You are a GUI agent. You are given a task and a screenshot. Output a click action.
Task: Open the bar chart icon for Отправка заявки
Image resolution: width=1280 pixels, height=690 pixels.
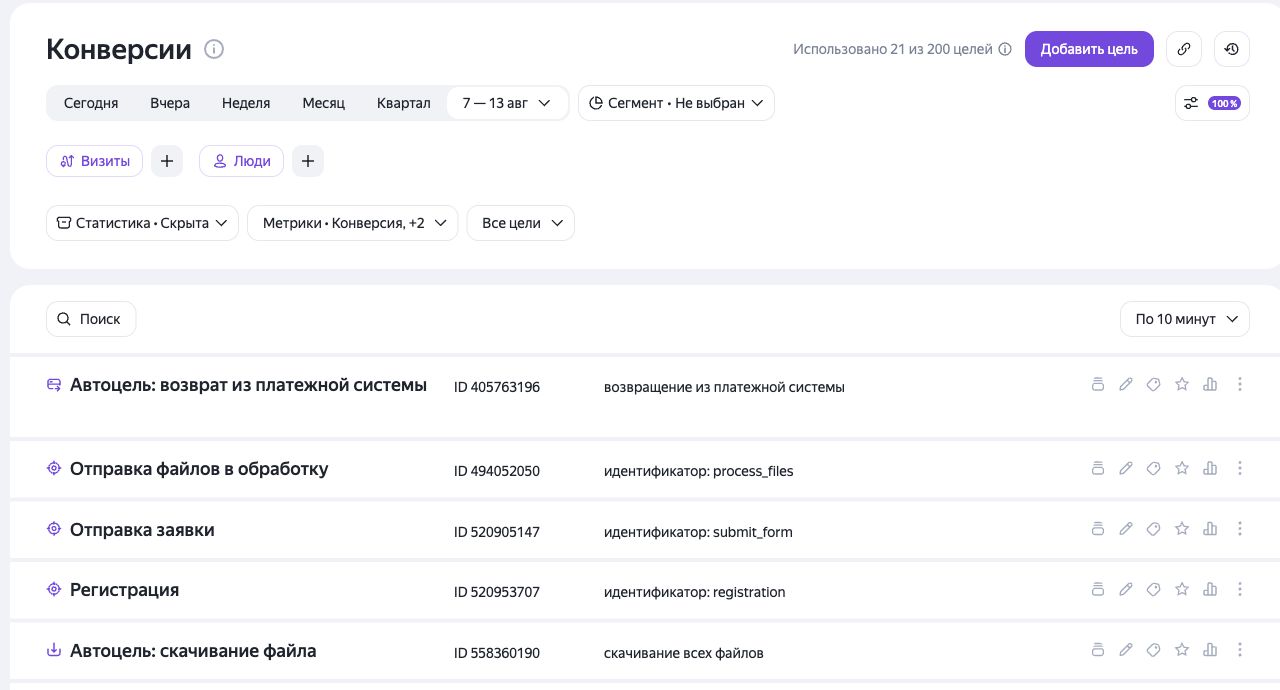tap(1210, 529)
